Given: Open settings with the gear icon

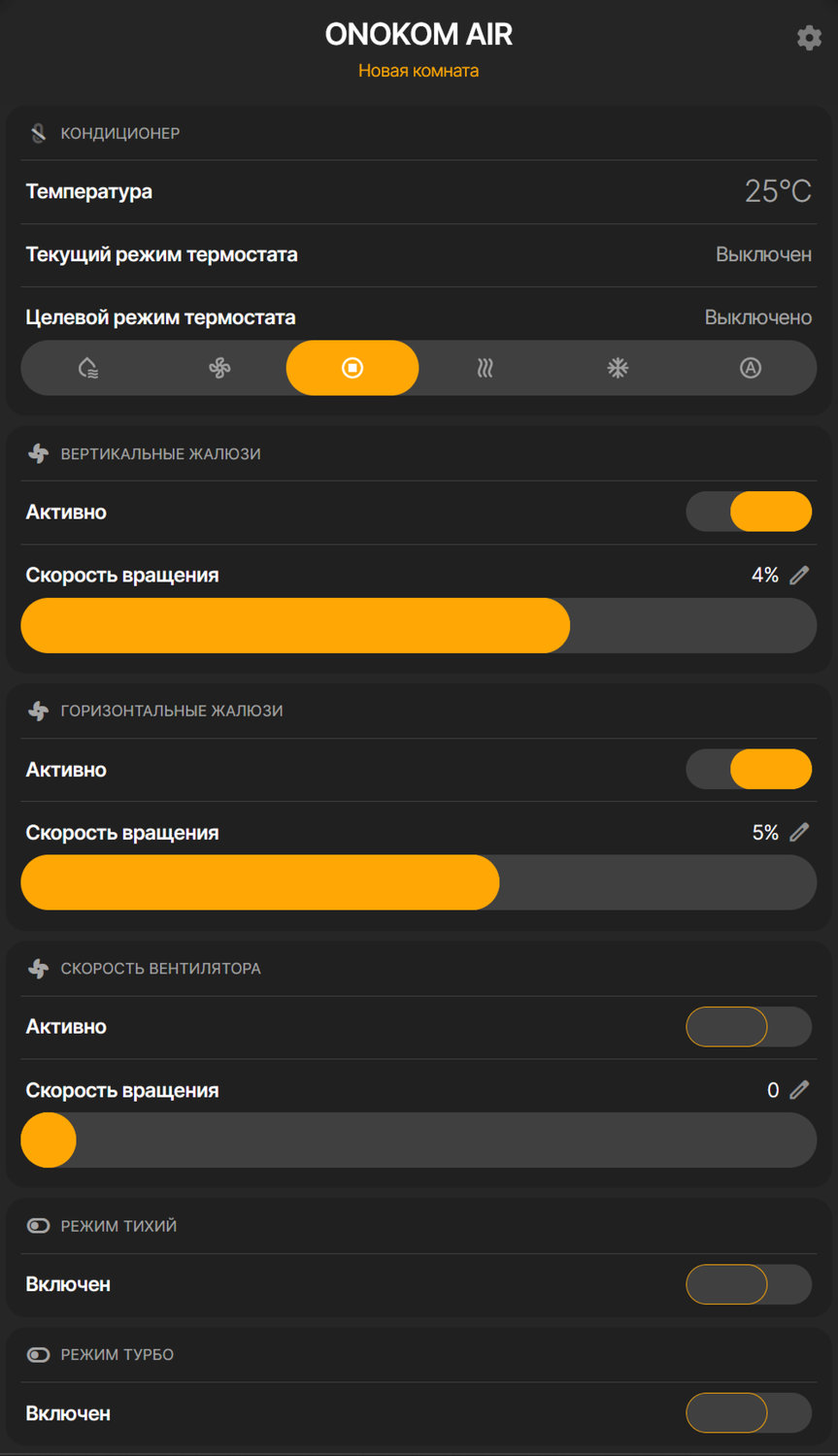Looking at the screenshot, I should (x=809, y=38).
